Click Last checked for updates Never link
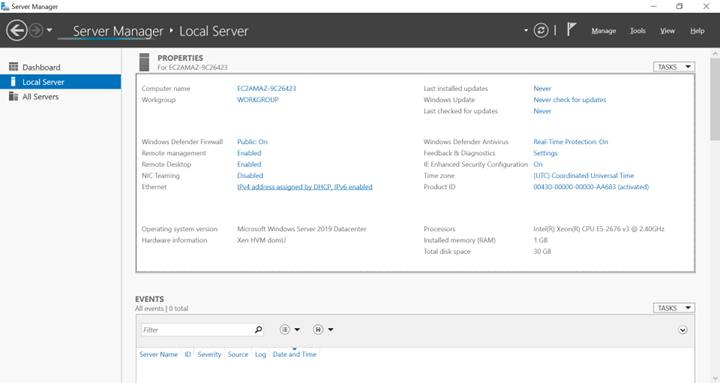 click(x=542, y=111)
